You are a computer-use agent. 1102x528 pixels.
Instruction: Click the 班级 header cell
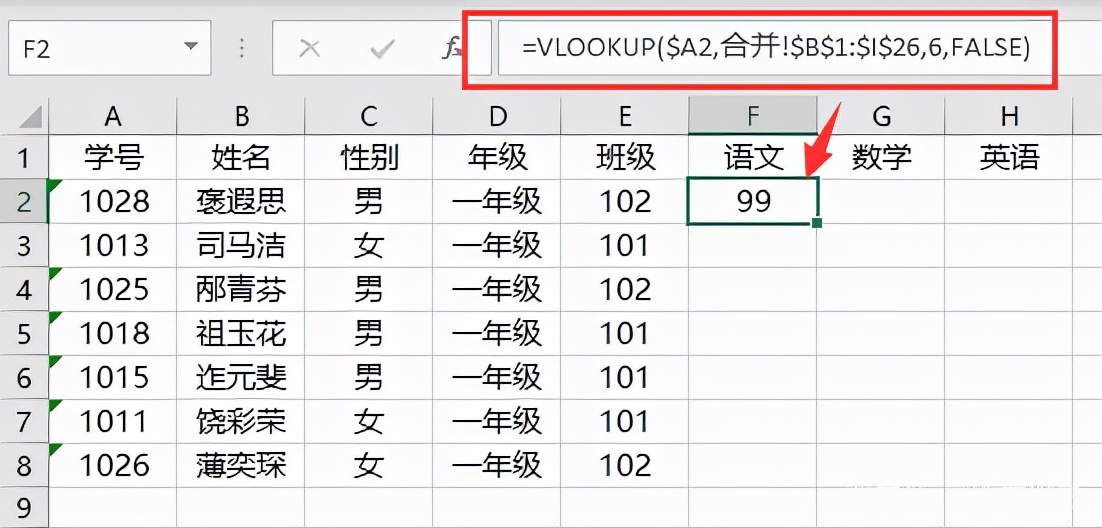(625, 157)
